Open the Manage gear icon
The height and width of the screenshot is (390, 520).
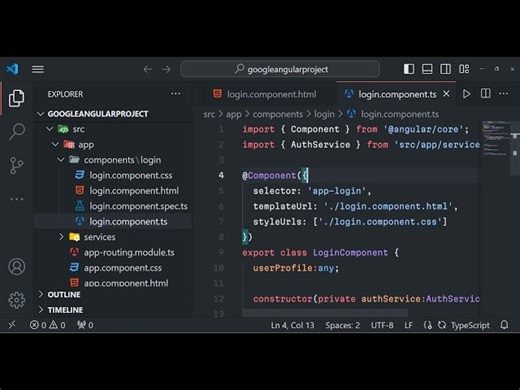click(16, 300)
